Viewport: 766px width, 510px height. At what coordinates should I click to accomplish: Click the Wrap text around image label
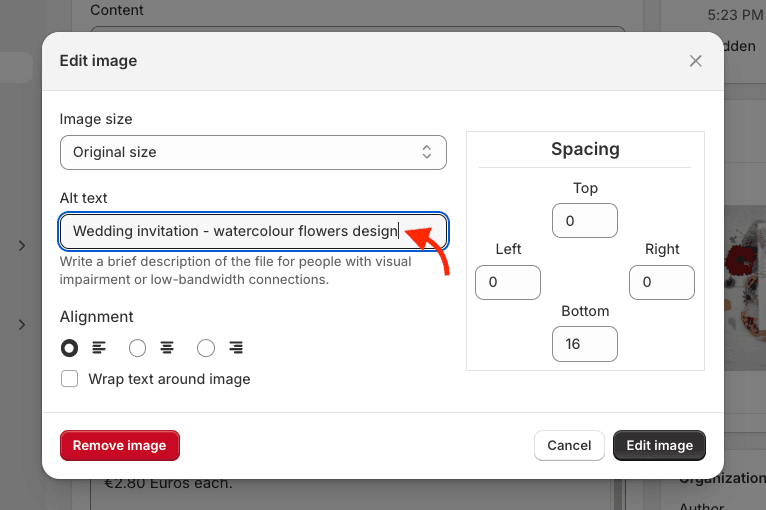tap(169, 379)
